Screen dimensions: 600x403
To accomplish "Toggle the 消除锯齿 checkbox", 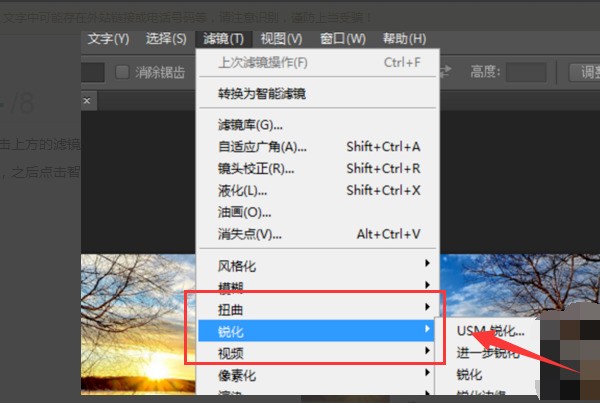I will click(x=122, y=72).
